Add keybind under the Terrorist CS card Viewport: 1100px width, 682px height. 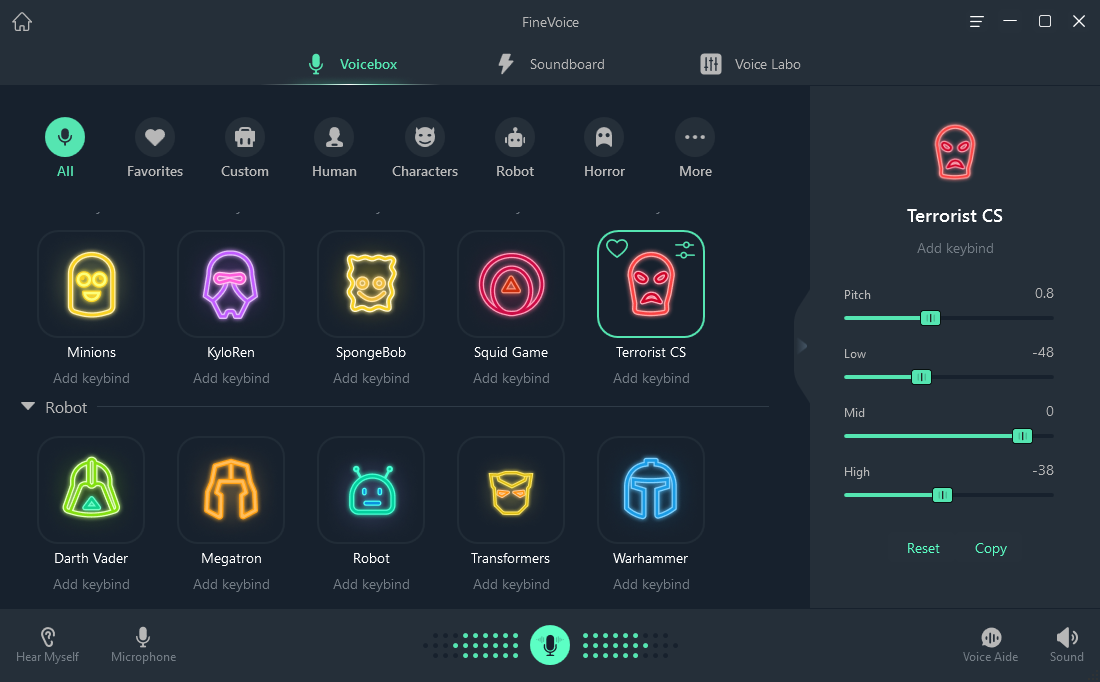click(x=651, y=378)
